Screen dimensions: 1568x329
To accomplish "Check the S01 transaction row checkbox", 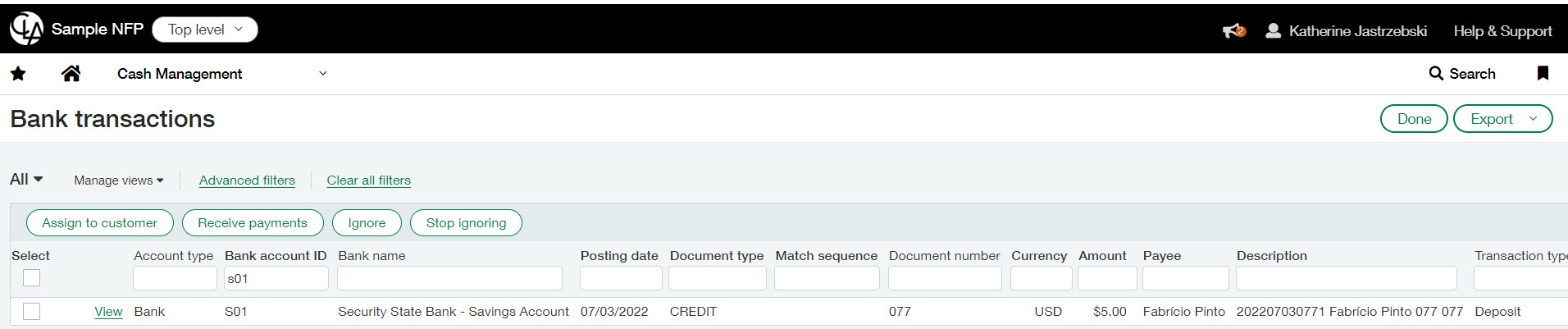I will click(31, 312).
